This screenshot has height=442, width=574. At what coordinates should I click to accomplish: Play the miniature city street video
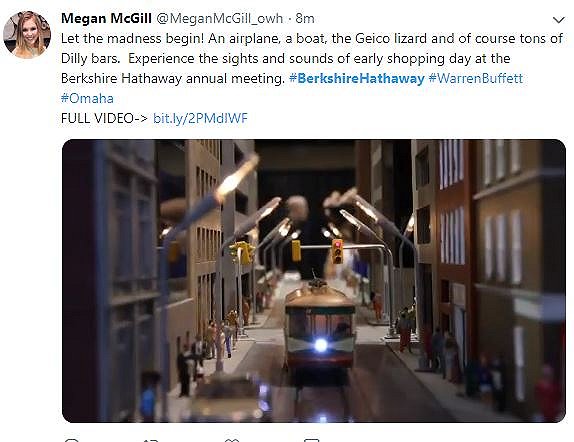tap(314, 281)
